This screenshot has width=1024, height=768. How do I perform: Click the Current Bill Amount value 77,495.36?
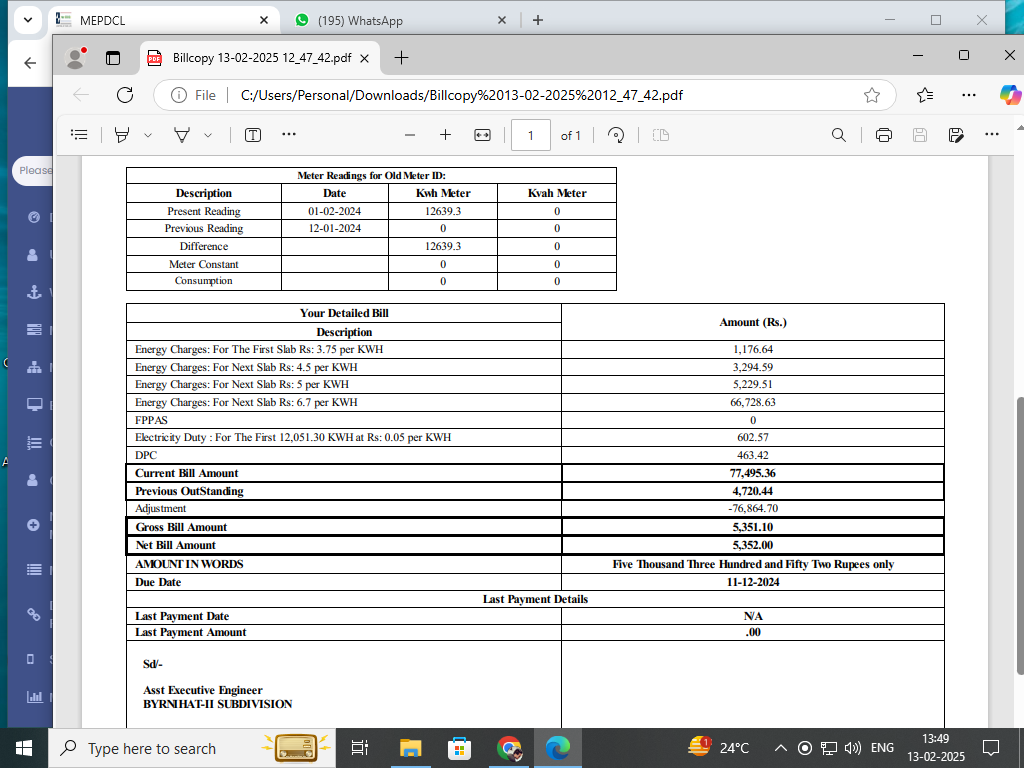tap(753, 473)
